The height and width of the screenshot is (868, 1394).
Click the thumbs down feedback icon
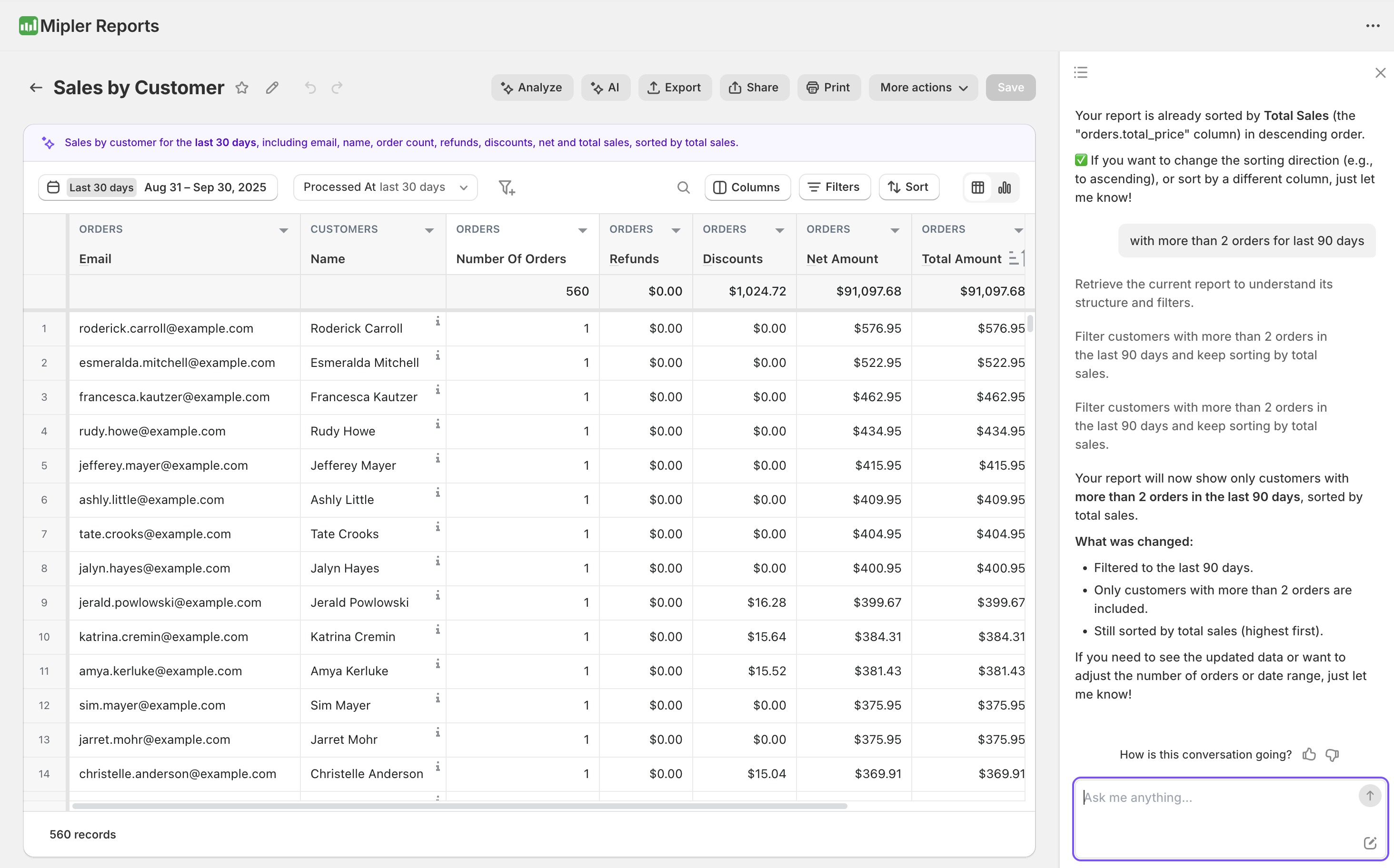pyautogui.click(x=1332, y=754)
